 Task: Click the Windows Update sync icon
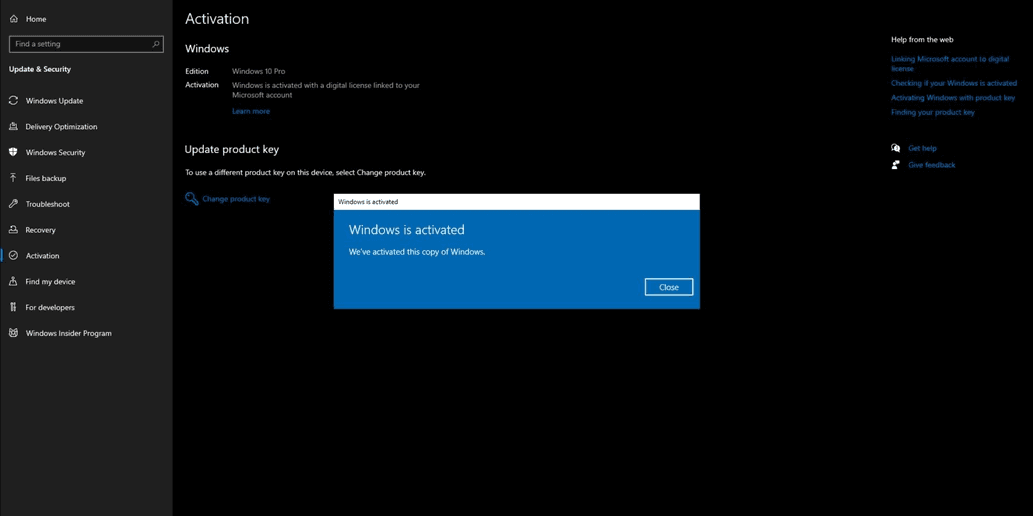tap(13, 101)
